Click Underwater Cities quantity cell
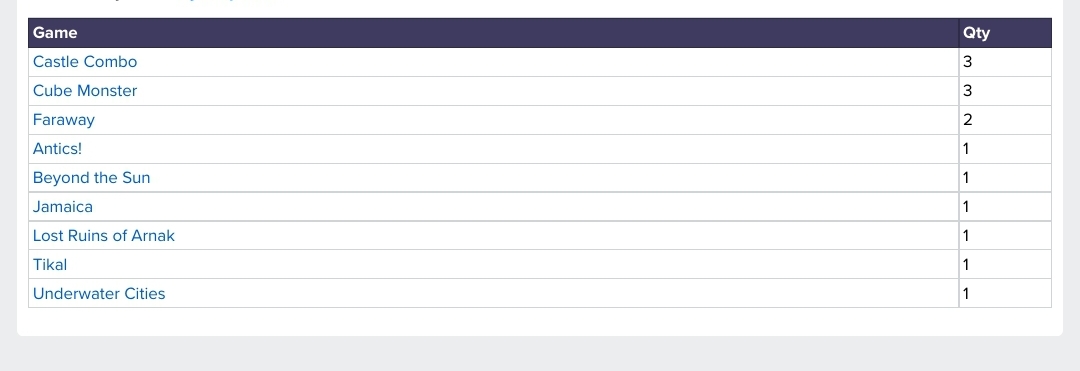1080x371 pixels. [x=1005, y=293]
